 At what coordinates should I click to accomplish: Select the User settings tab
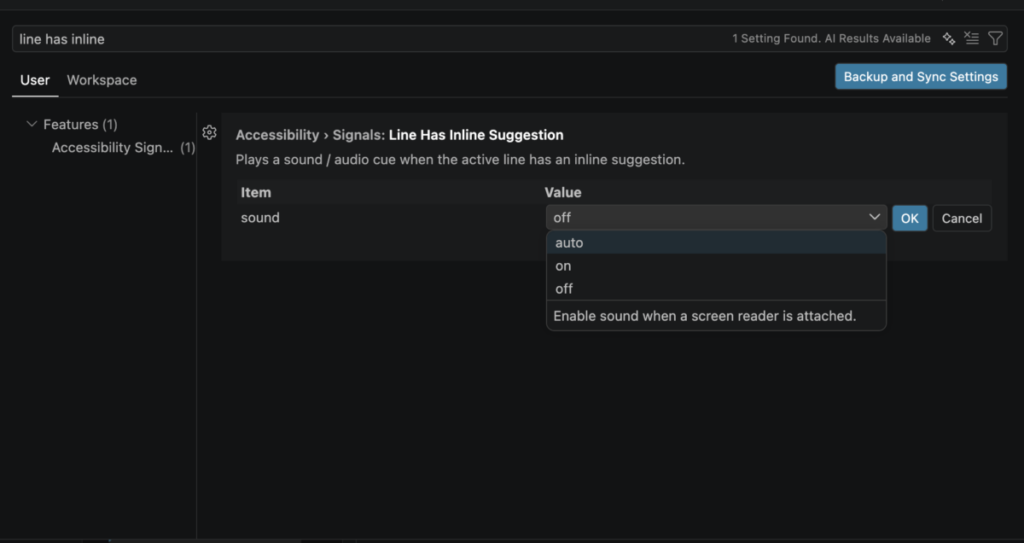[x=35, y=80]
